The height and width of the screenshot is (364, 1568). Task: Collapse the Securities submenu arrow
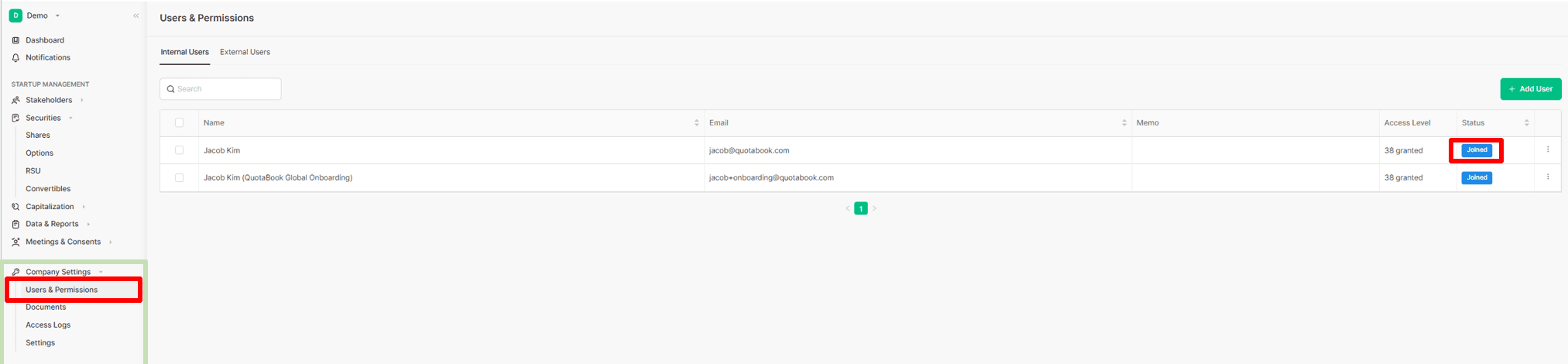click(x=70, y=118)
